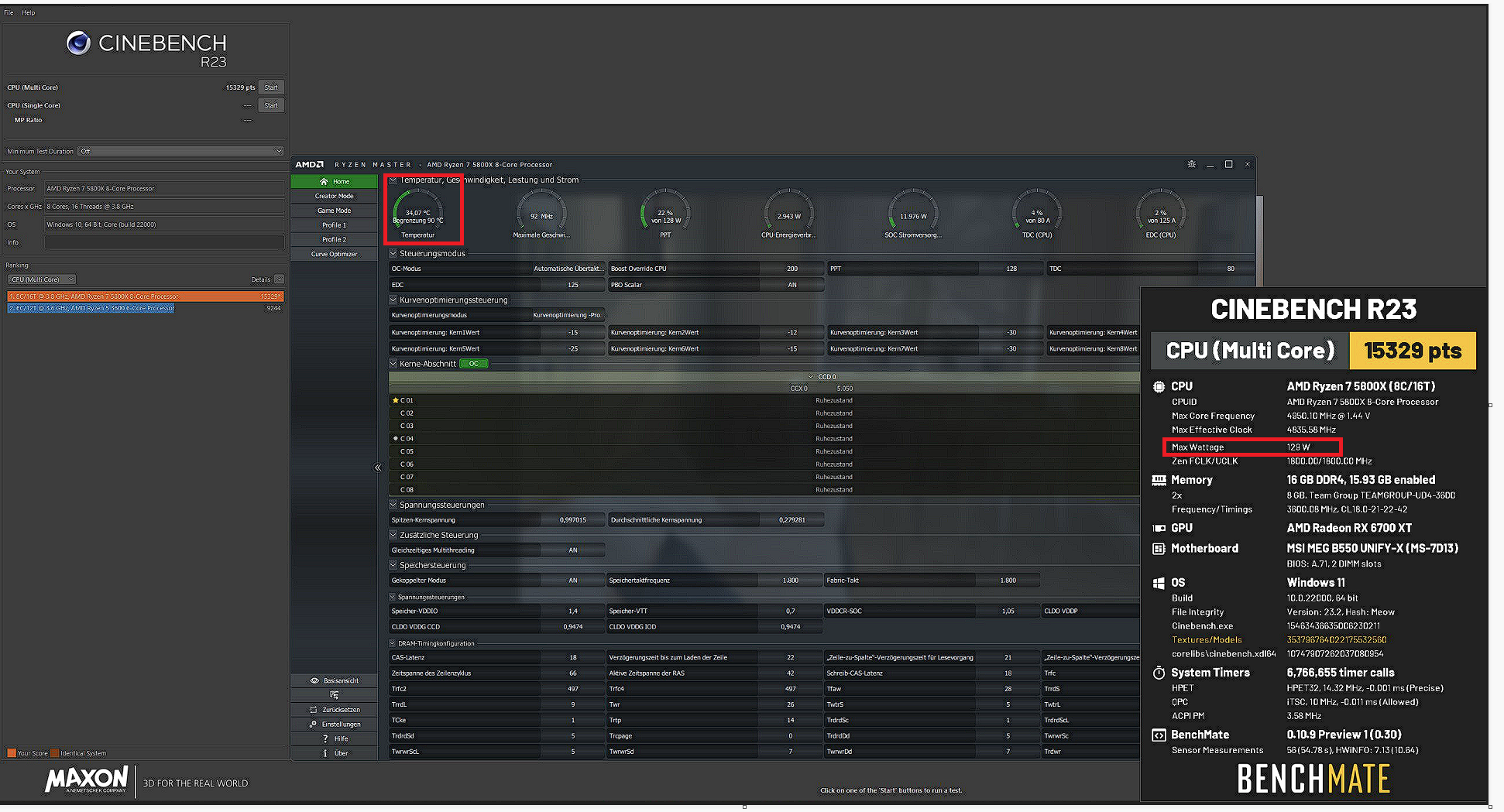Click the Memory icon in BenchMate panel
Screen dimensions: 1504x812
tap(1159, 480)
